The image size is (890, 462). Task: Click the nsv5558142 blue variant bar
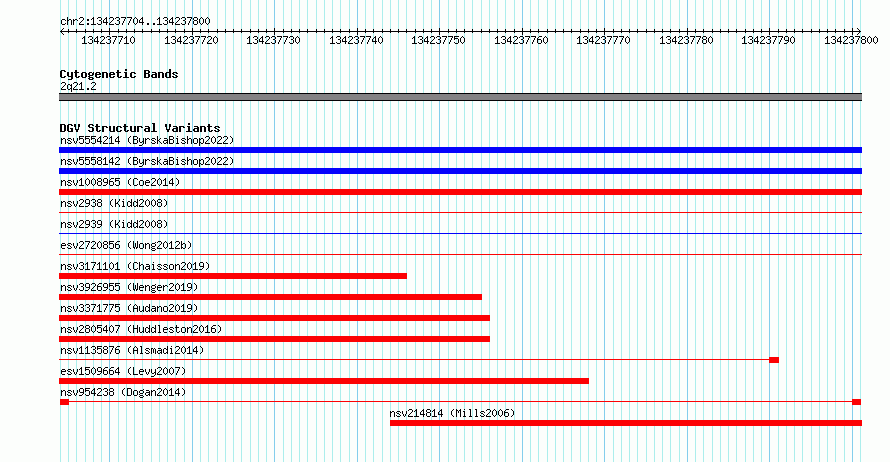point(460,171)
